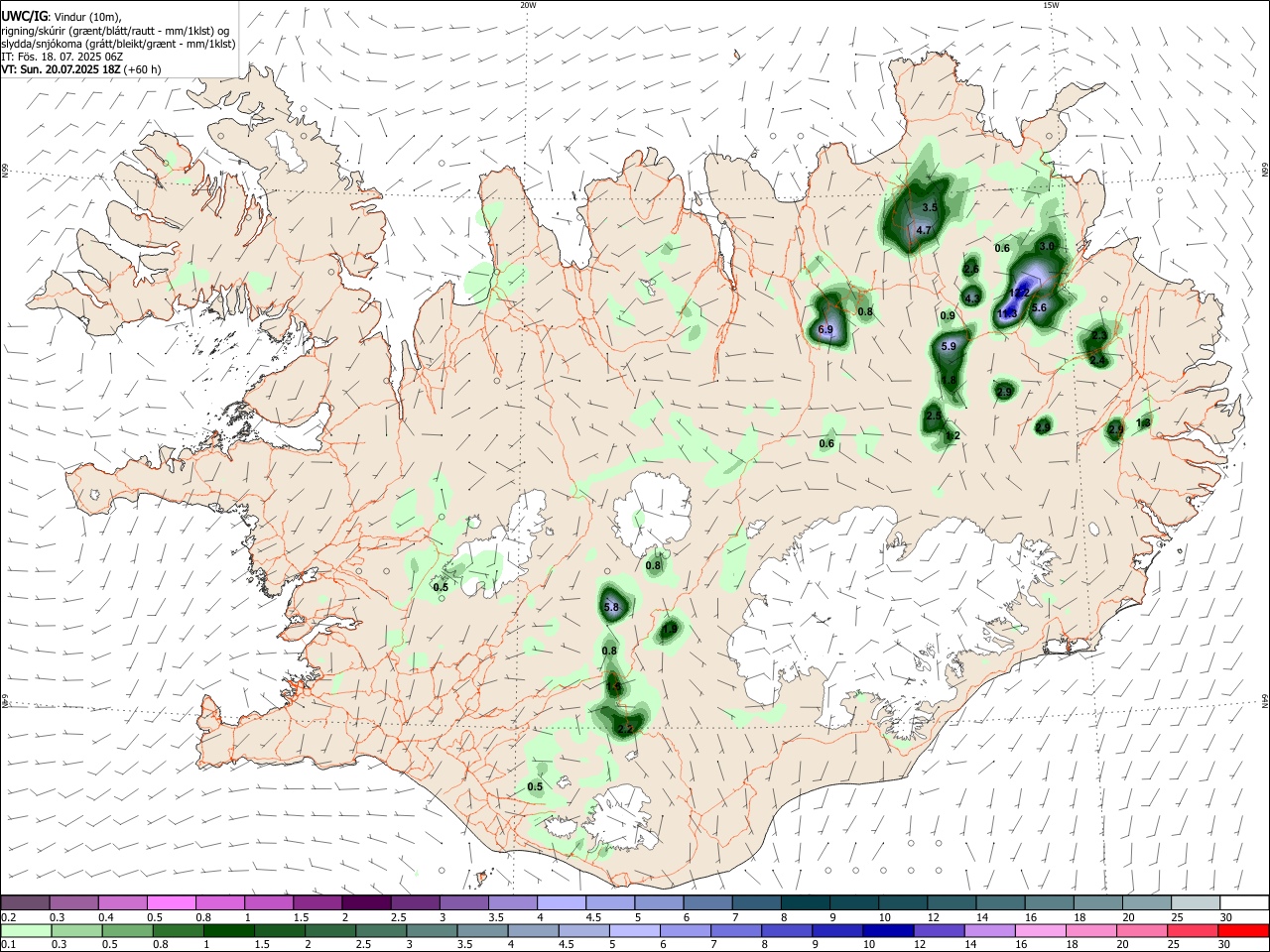Click the VT: Sun. 20.07.2025 18Z valid time
This screenshot has width=1270, height=952.
click(80, 69)
